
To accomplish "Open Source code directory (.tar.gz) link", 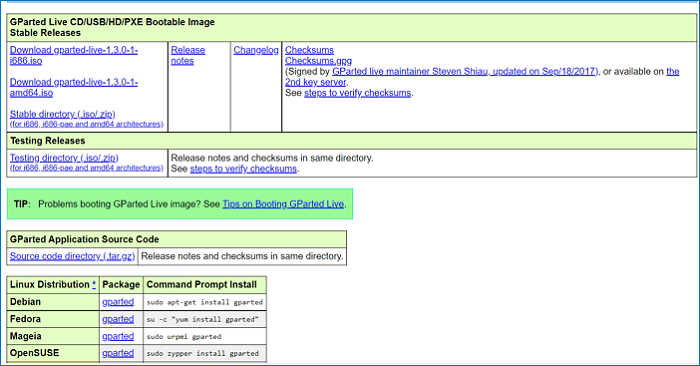I will click(x=72, y=256).
